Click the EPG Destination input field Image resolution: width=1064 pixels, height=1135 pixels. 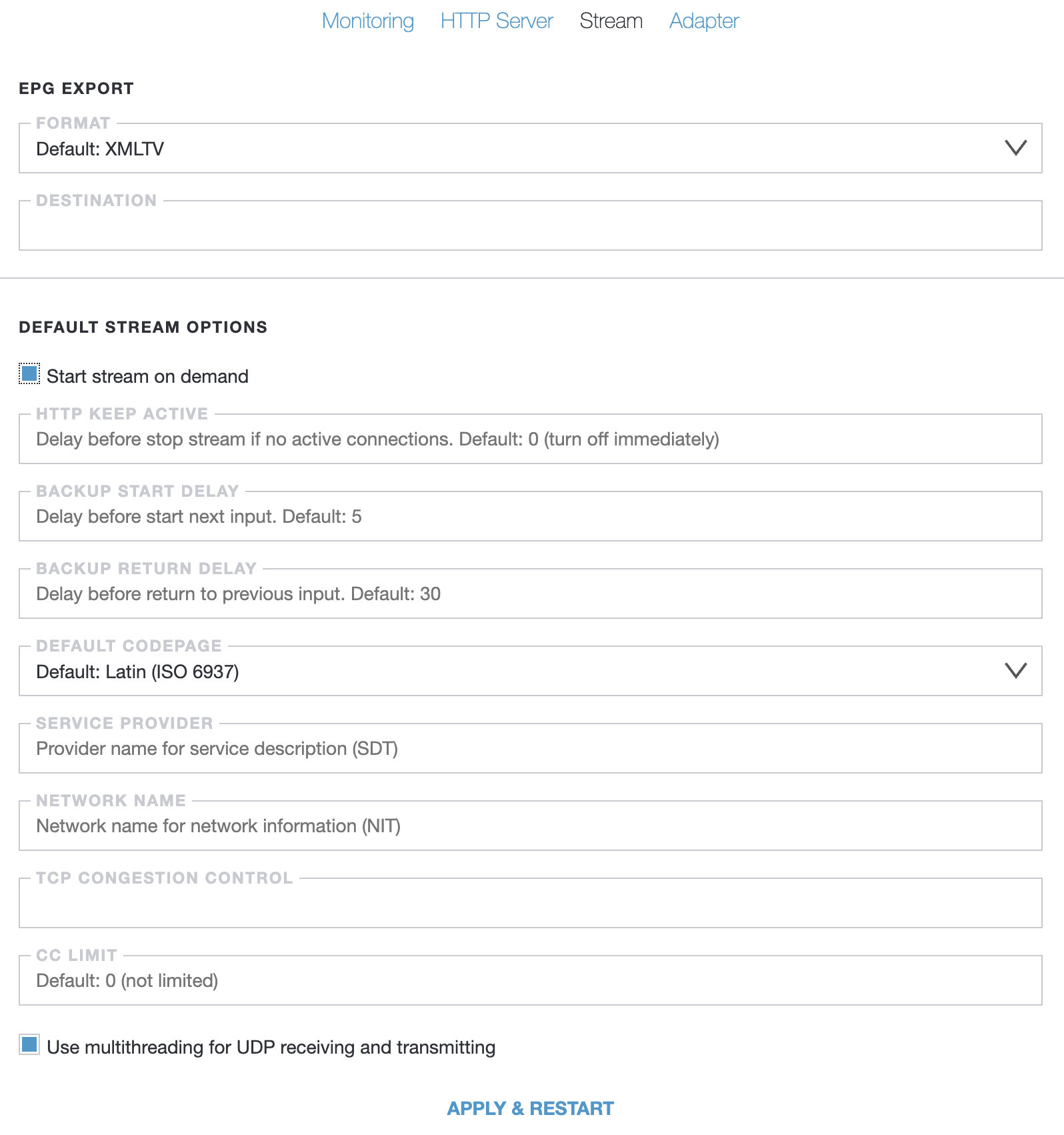click(530, 226)
